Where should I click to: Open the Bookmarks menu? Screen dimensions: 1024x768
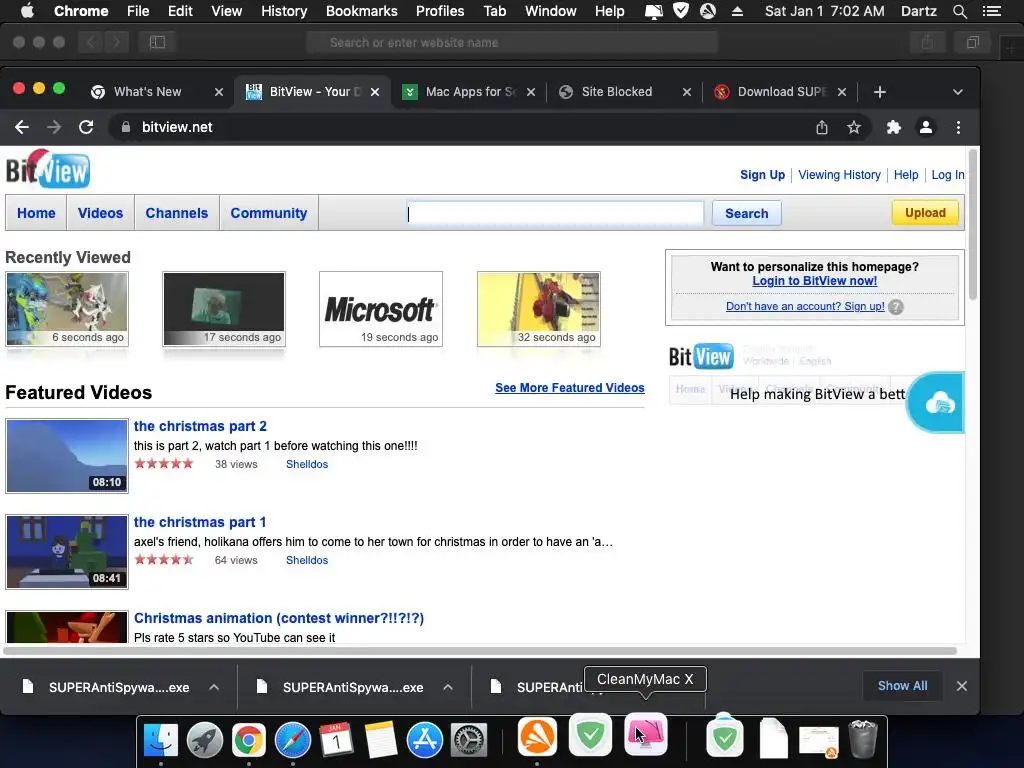362,11
